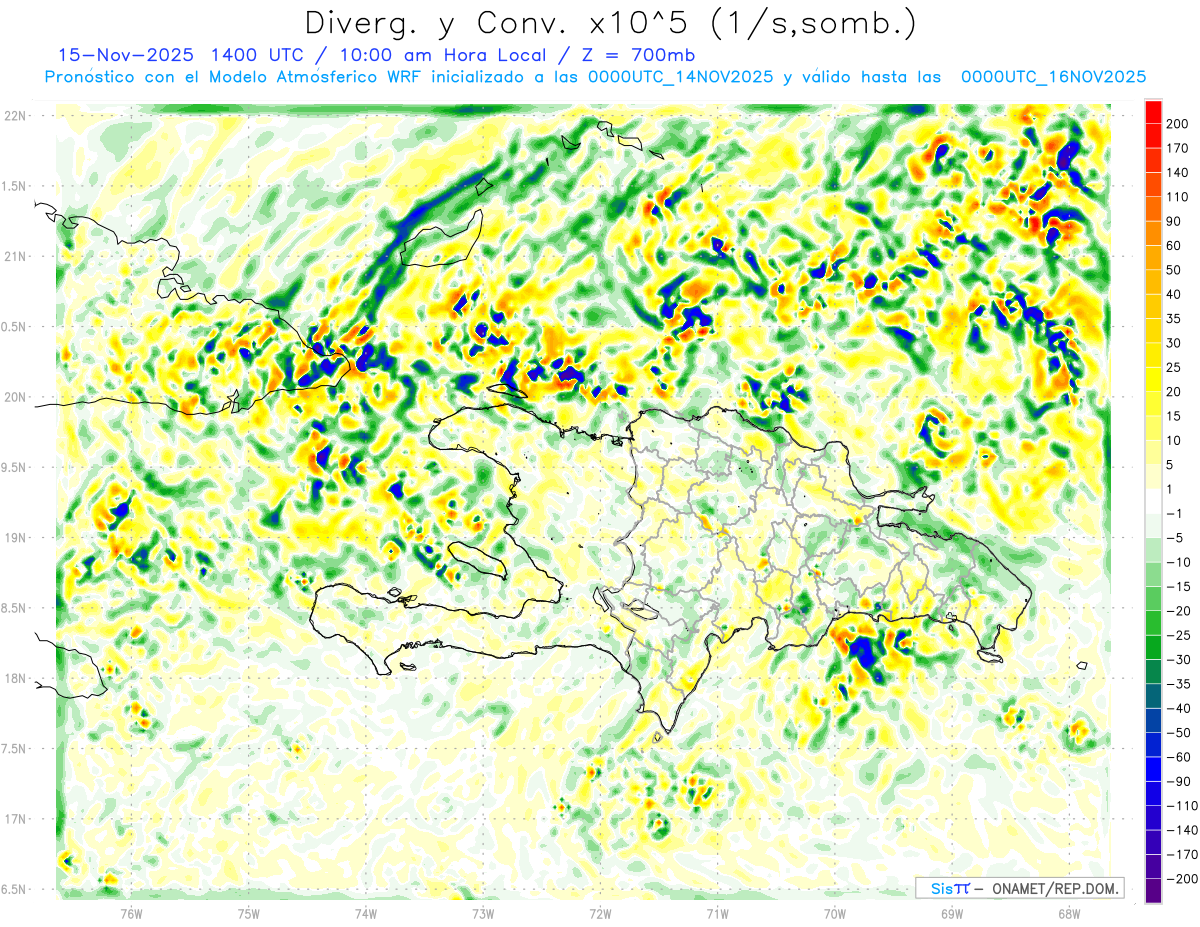
Task: Click the white swatch between 1 and -1
Action: coord(1153,500)
